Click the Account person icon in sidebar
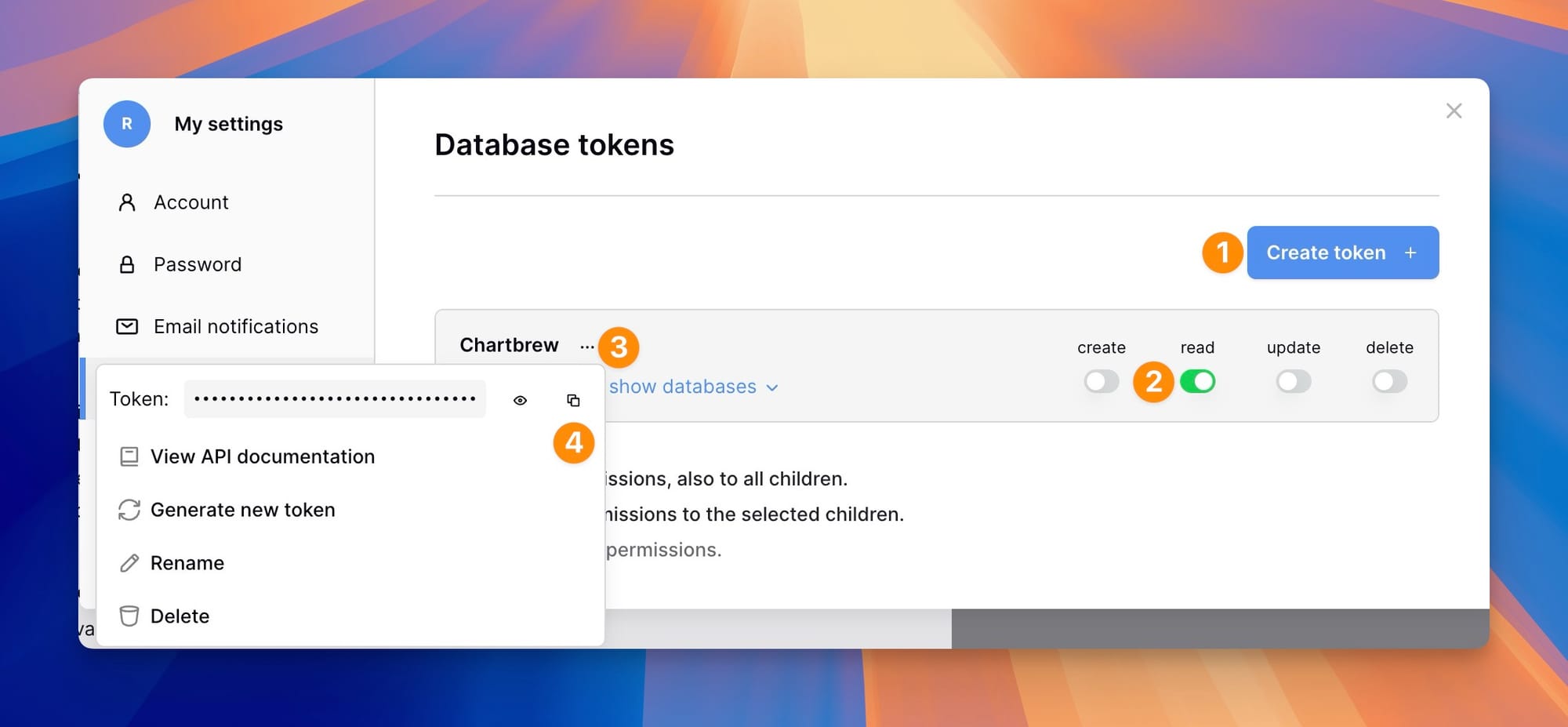This screenshot has height=727, width=1568. point(127,202)
